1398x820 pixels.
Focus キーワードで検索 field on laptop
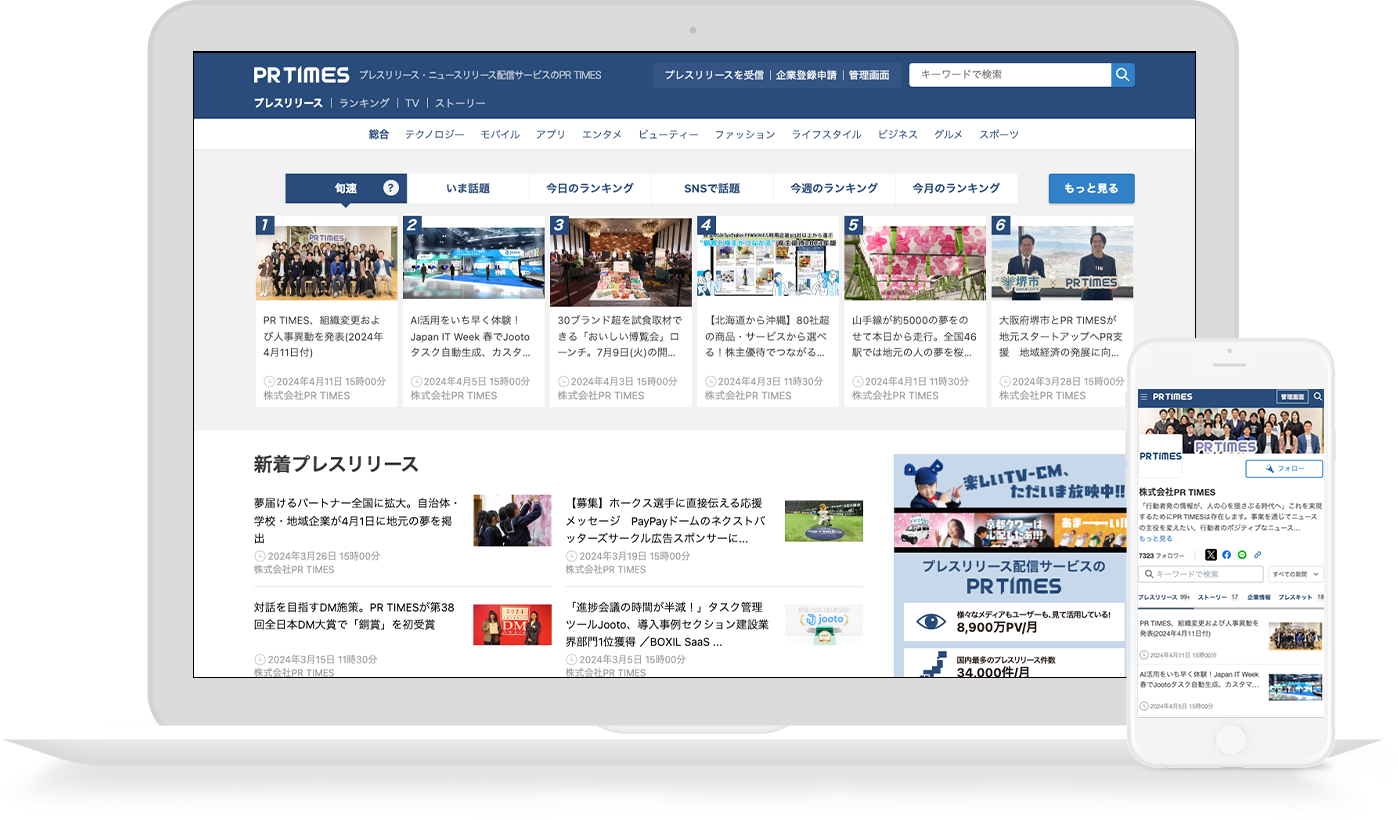(x=1010, y=75)
